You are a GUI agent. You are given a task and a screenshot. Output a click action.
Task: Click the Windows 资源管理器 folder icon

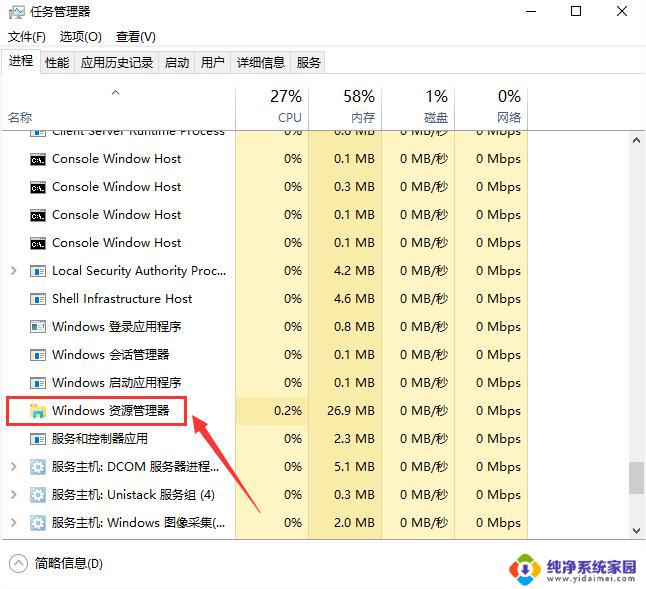click(38, 411)
